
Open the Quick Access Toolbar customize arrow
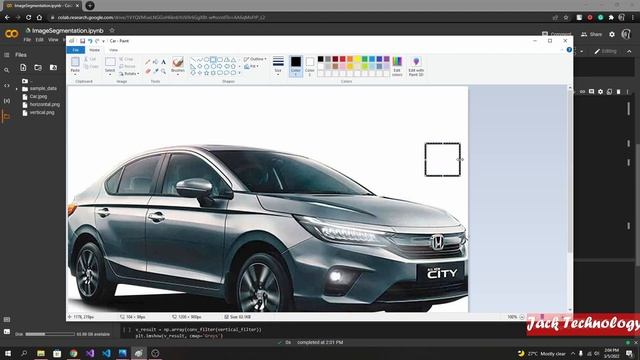click(103, 41)
